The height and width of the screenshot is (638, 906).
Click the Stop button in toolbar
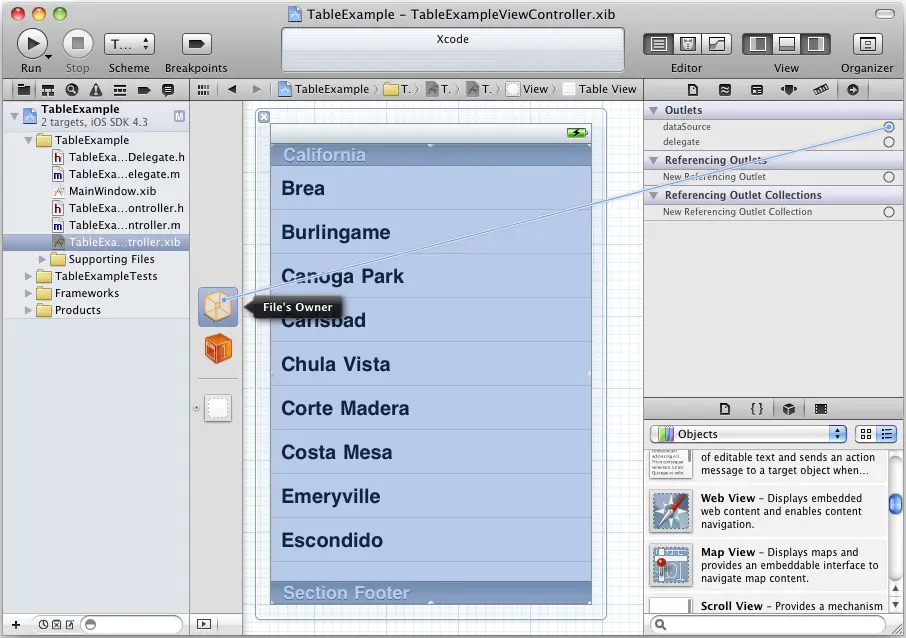coord(77,44)
